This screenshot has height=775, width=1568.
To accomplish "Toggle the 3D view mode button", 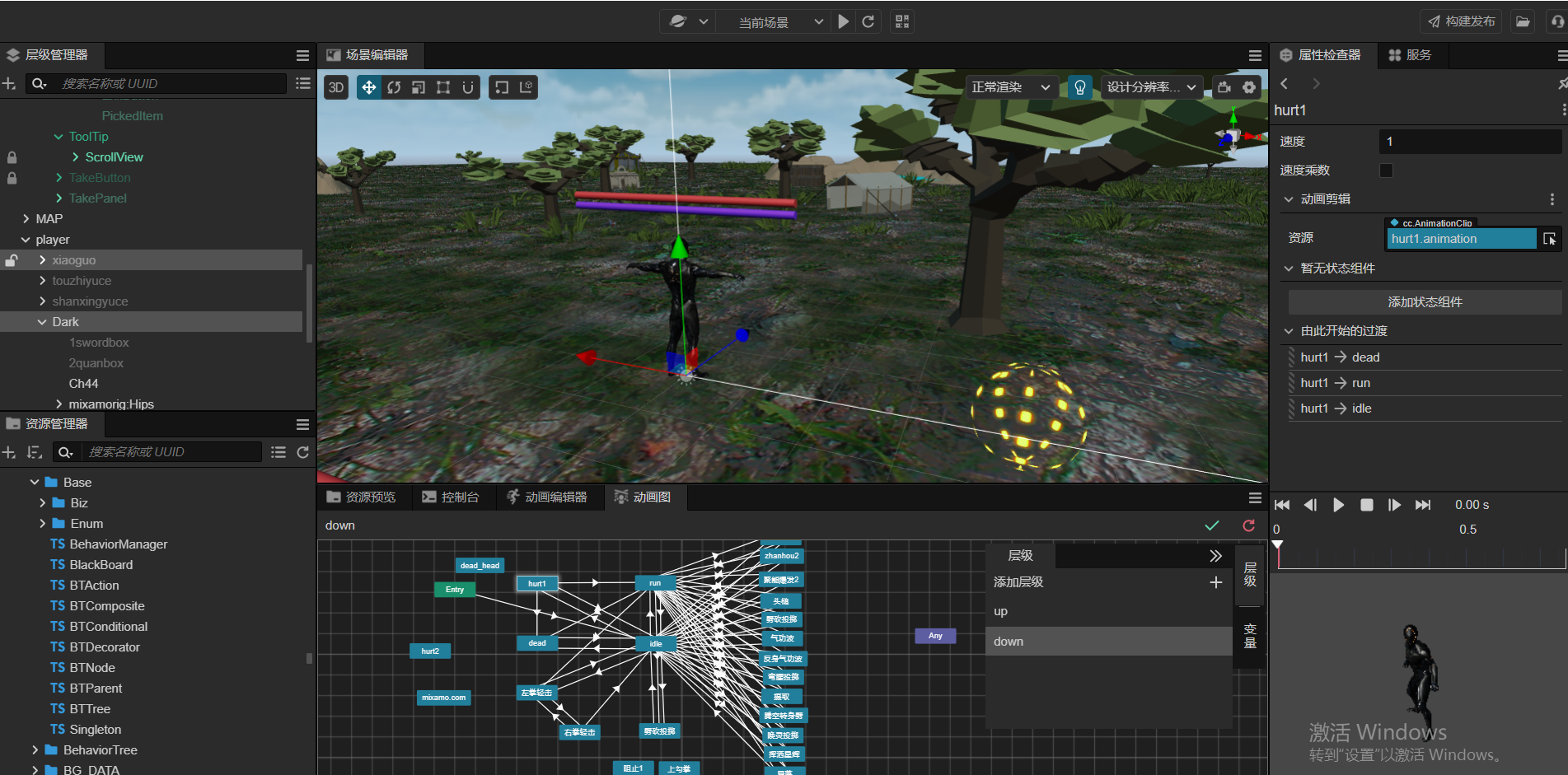I will click(x=336, y=87).
